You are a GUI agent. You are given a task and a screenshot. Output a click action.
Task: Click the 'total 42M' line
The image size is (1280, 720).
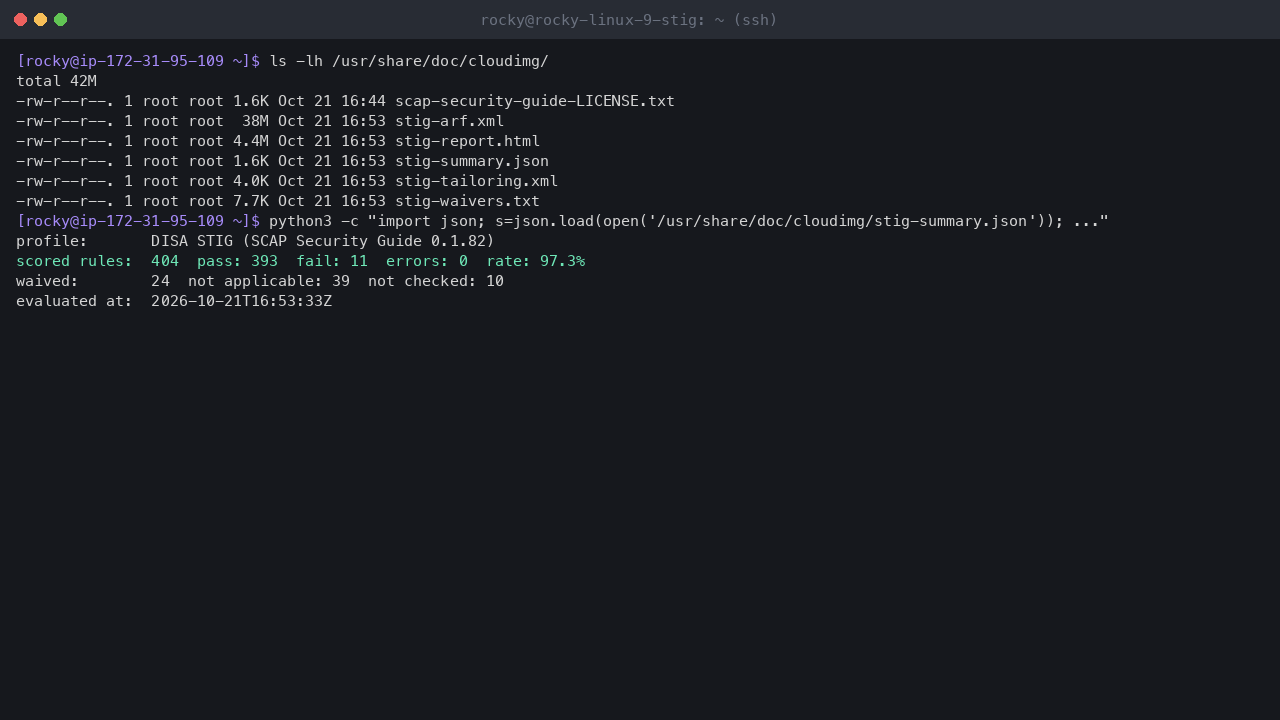pos(56,81)
